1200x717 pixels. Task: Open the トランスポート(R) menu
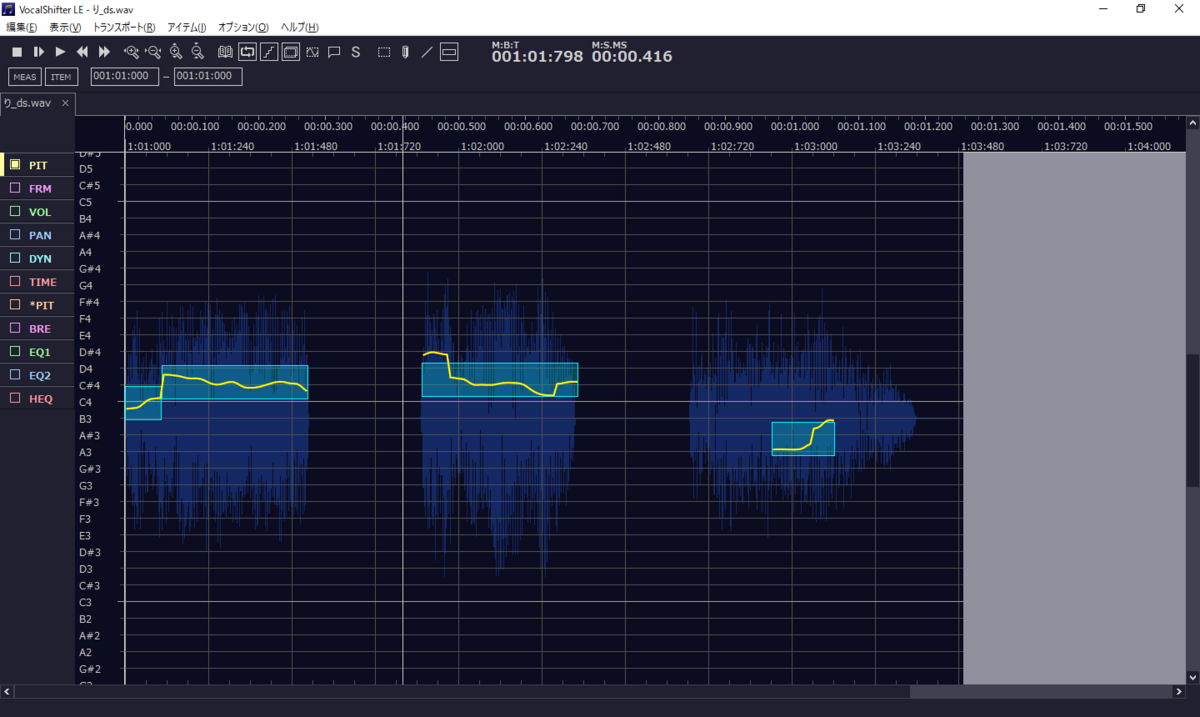(124, 27)
